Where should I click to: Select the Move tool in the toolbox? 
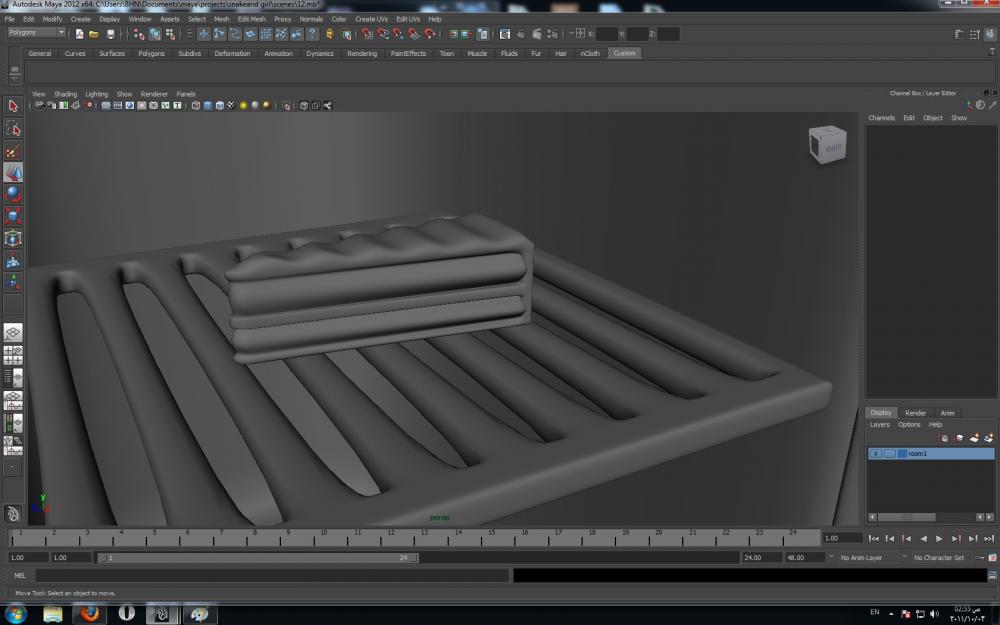13,172
